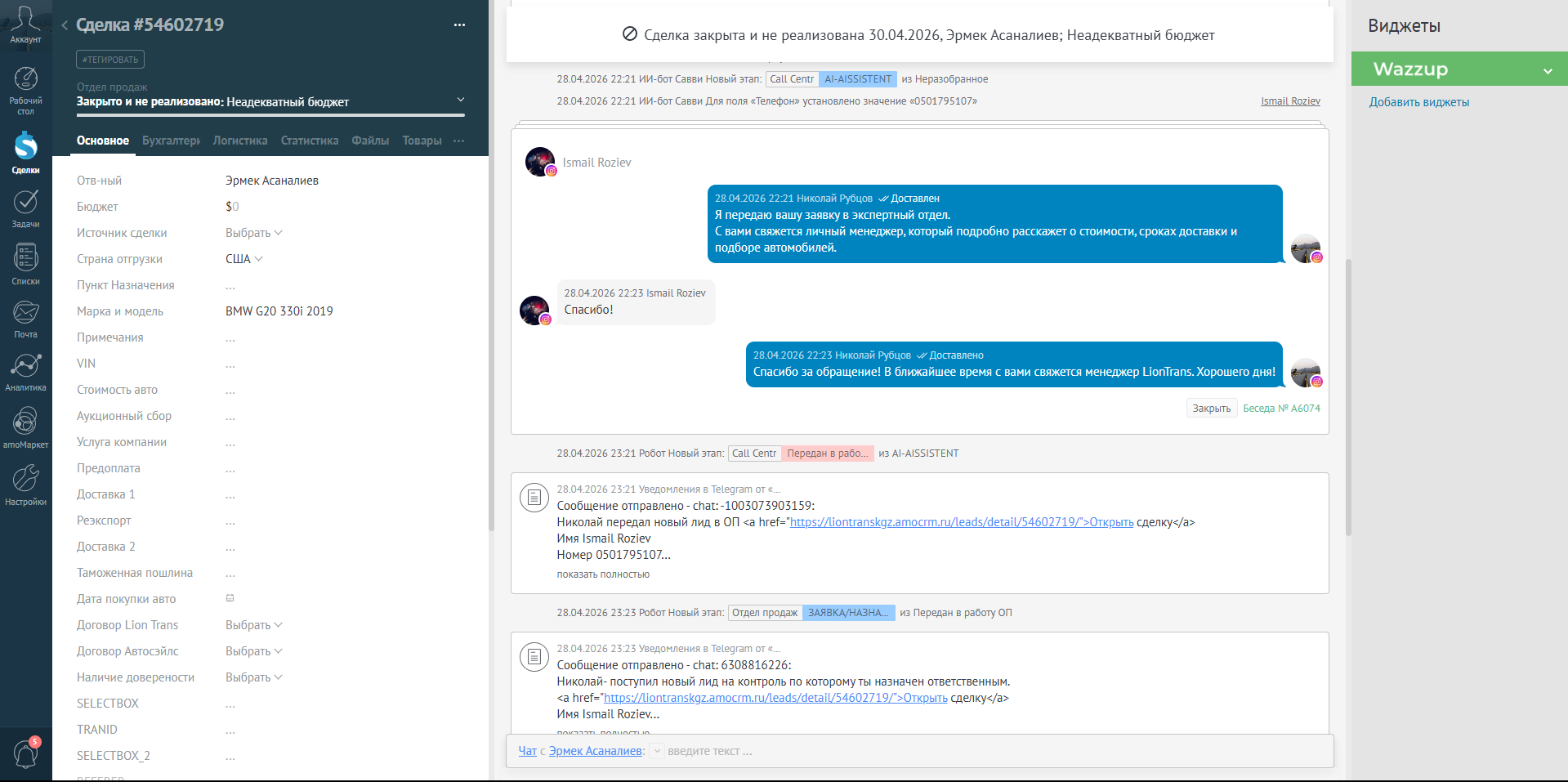
Task: Click sender avatar beside LionTrans message
Action: coord(1306,373)
